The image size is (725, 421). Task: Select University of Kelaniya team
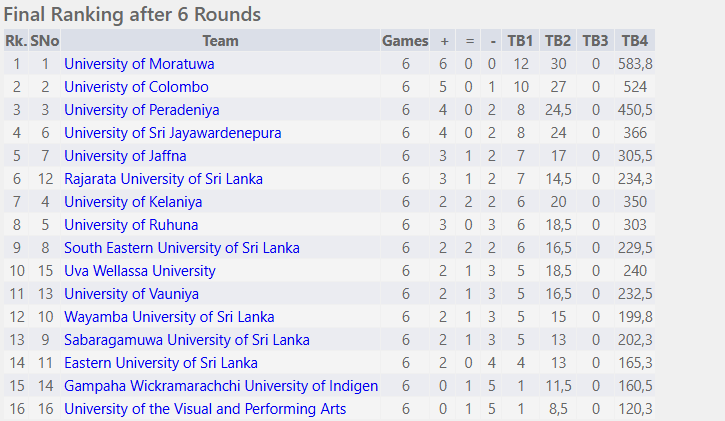click(x=133, y=202)
